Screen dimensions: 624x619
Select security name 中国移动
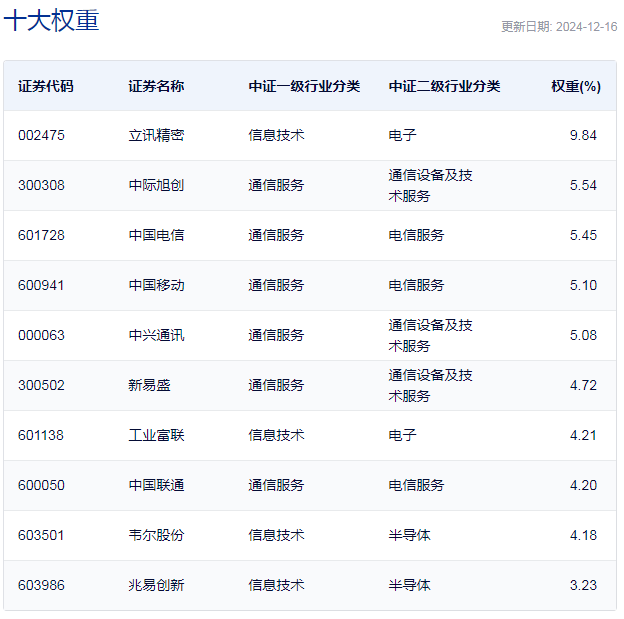[156, 285]
